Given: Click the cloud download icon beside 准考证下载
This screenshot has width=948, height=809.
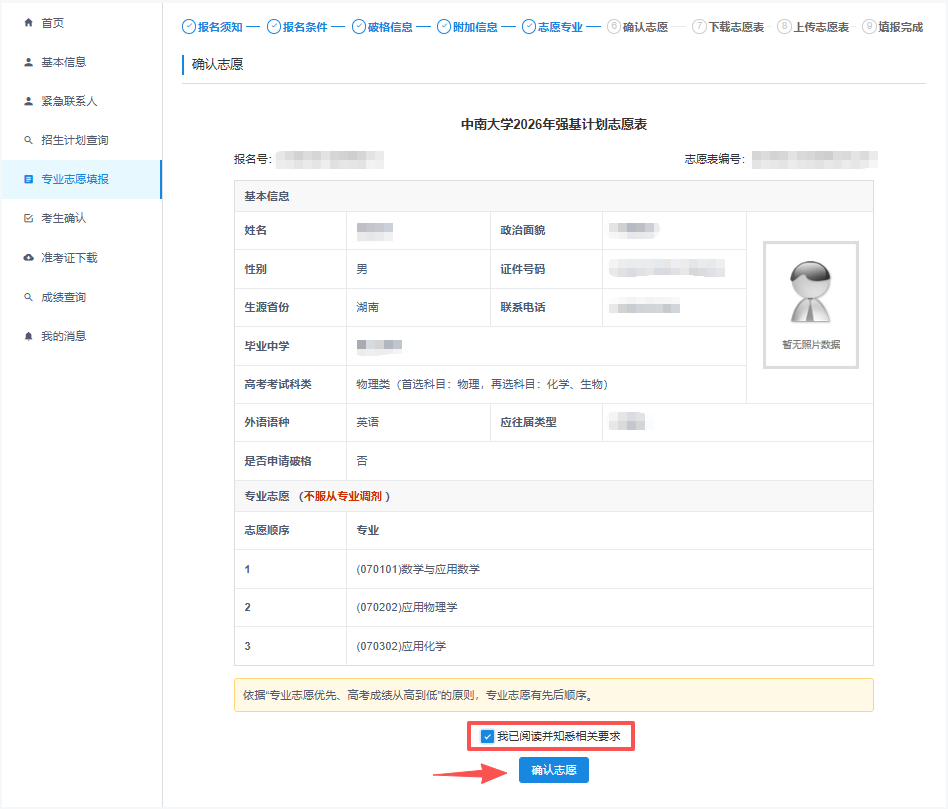Looking at the screenshot, I should coord(28,258).
